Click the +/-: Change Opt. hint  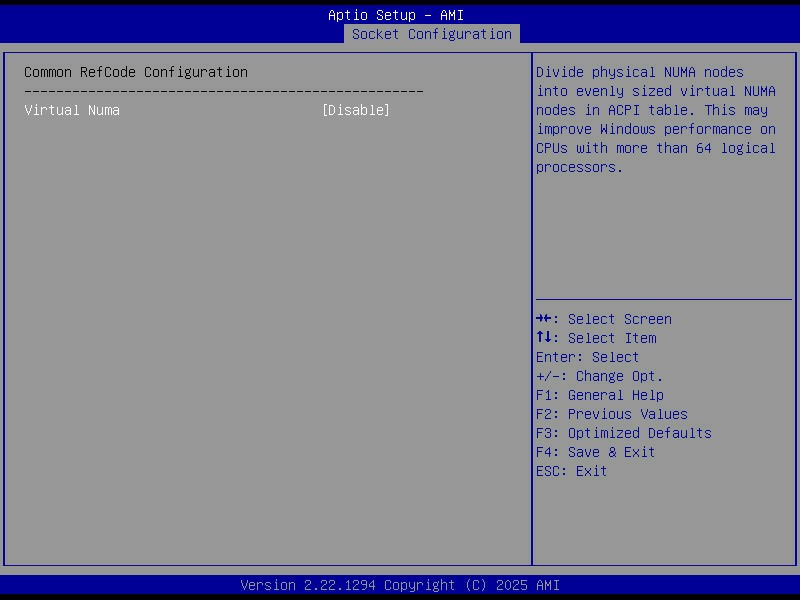(x=599, y=376)
